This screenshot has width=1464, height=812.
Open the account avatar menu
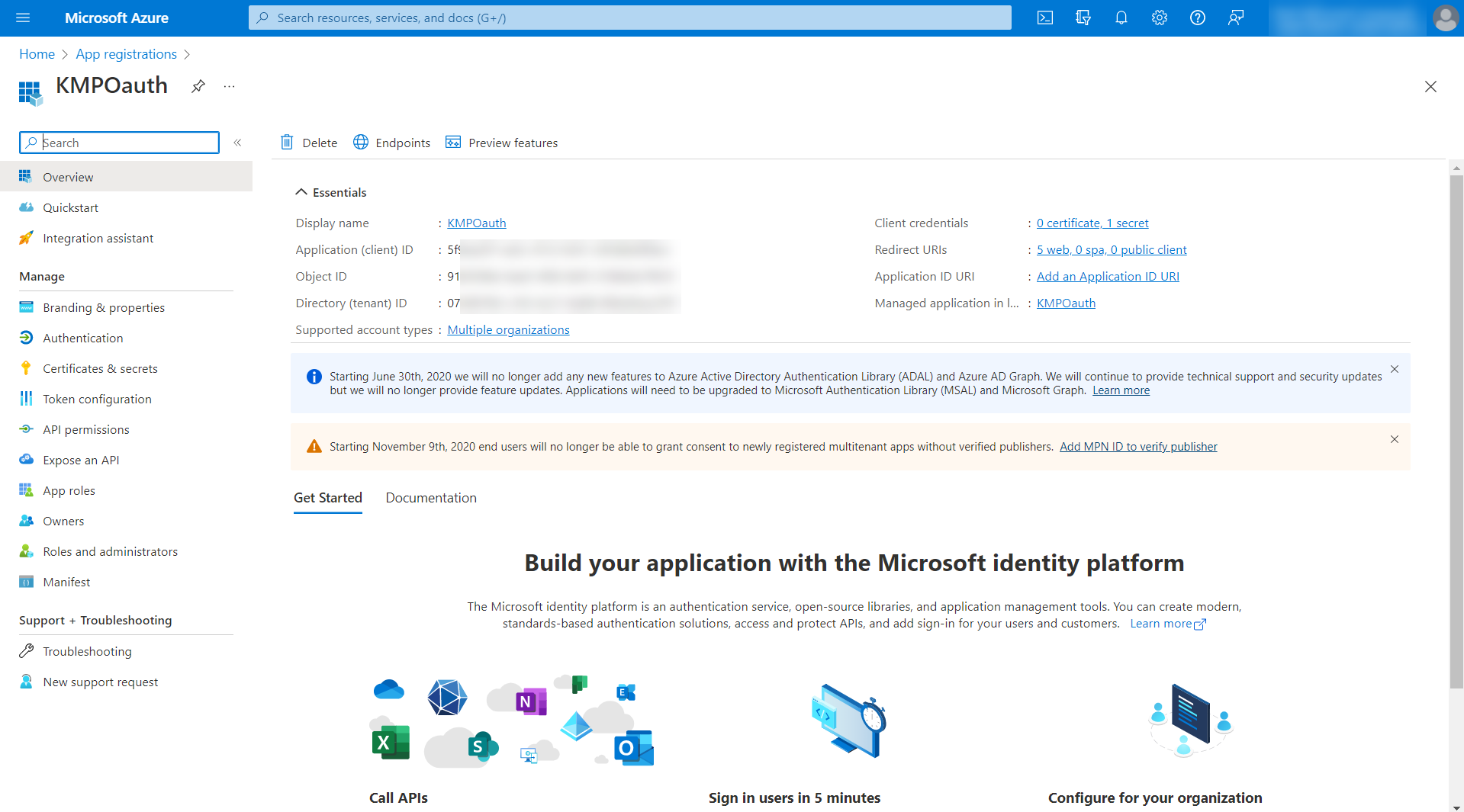pyautogui.click(x=1444, y=18)
